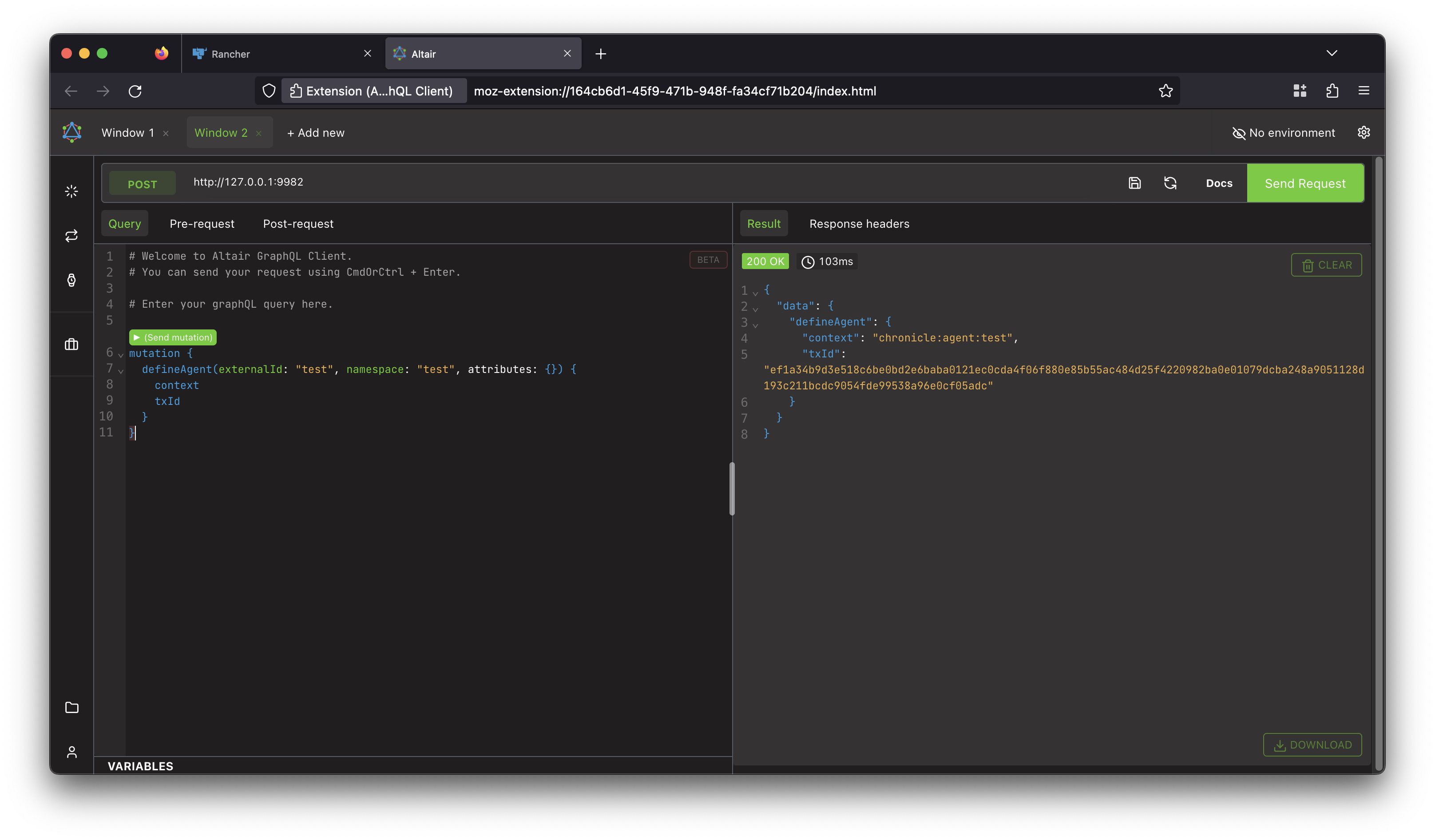
Task: Click the Send mutation inline button
Action: point(172,337)
